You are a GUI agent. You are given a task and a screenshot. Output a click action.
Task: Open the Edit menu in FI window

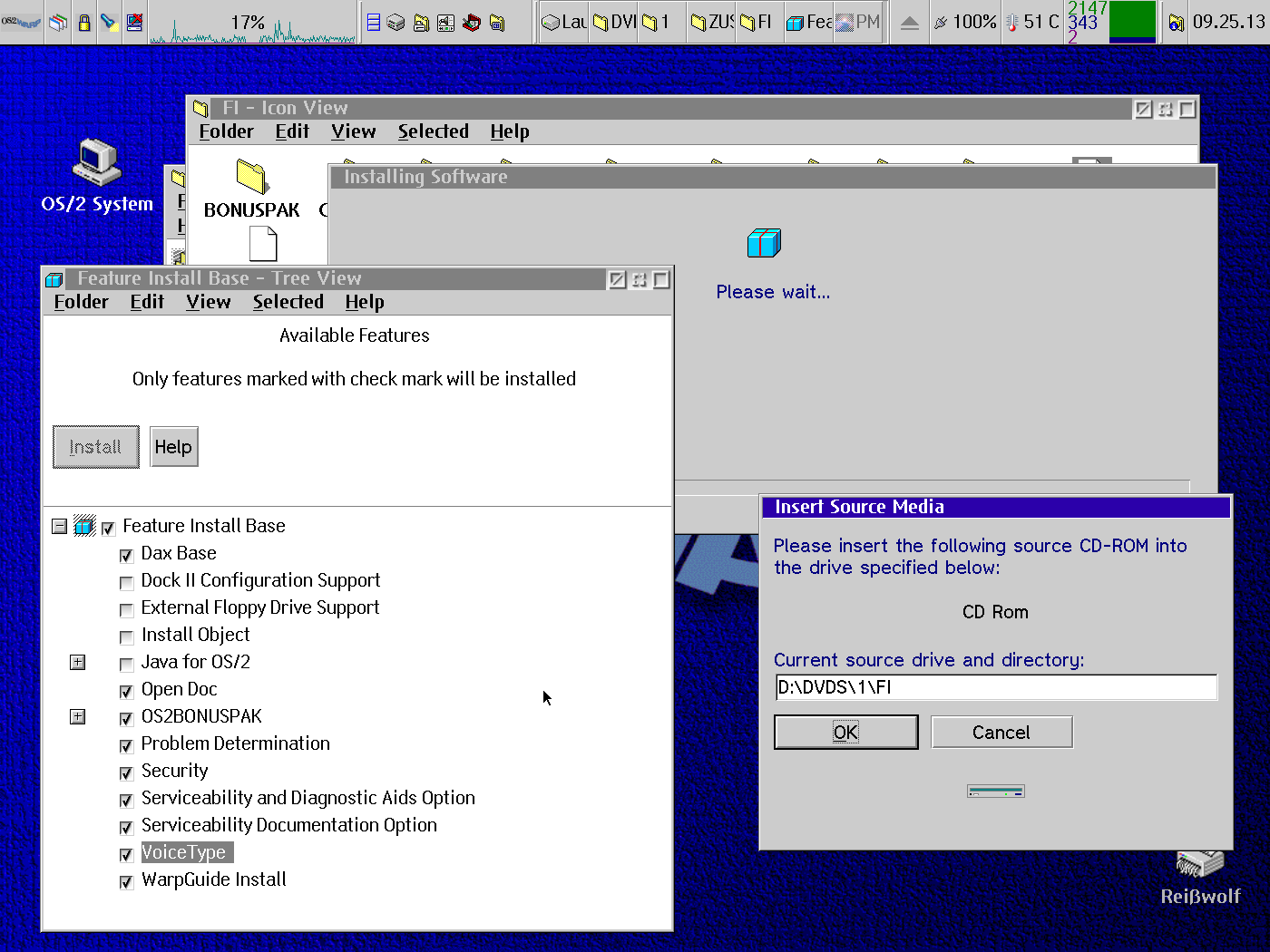[292, 131]
